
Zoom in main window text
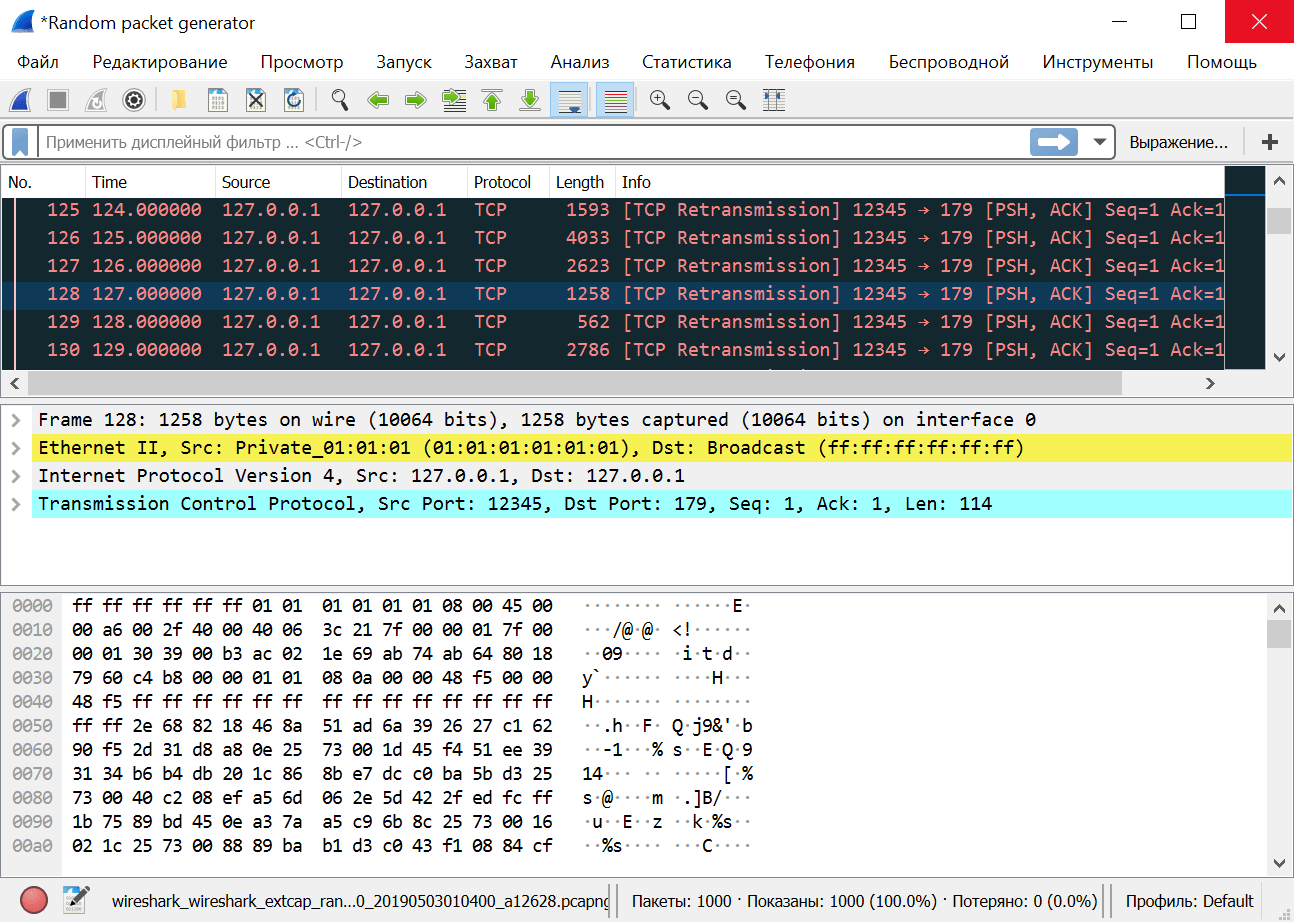pos(660,100)
